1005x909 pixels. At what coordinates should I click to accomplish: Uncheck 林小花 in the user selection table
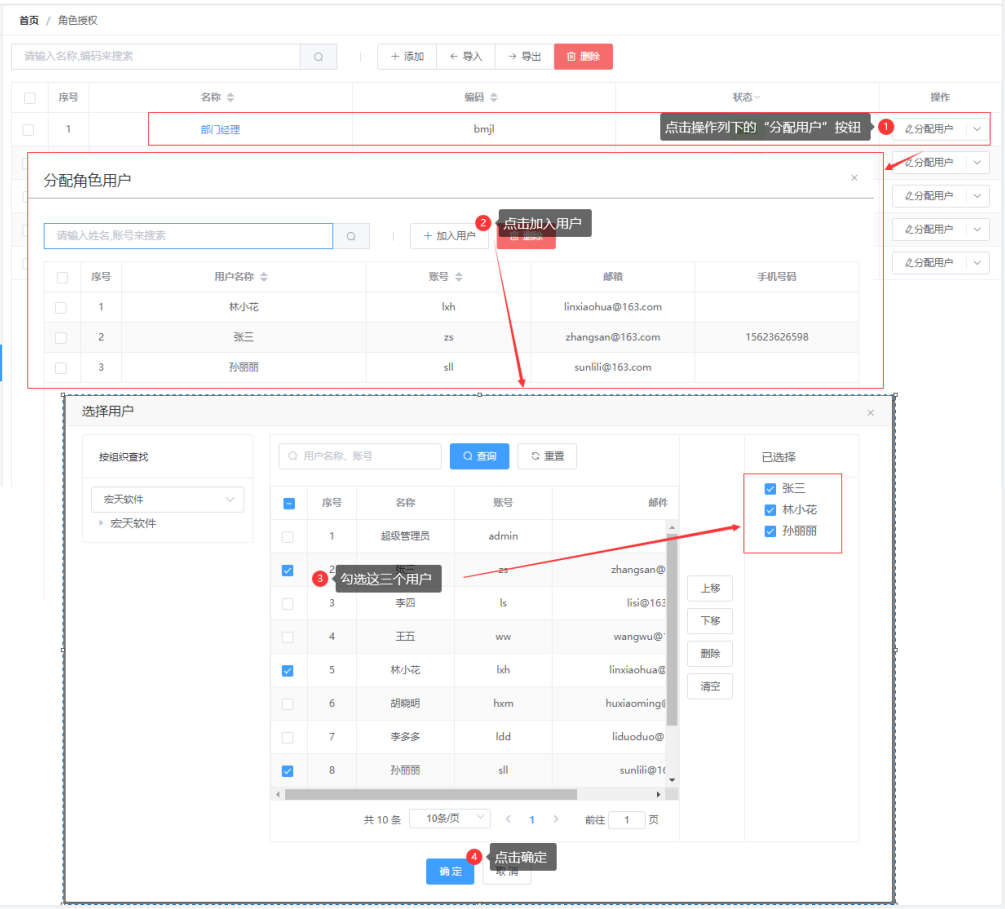288,671
